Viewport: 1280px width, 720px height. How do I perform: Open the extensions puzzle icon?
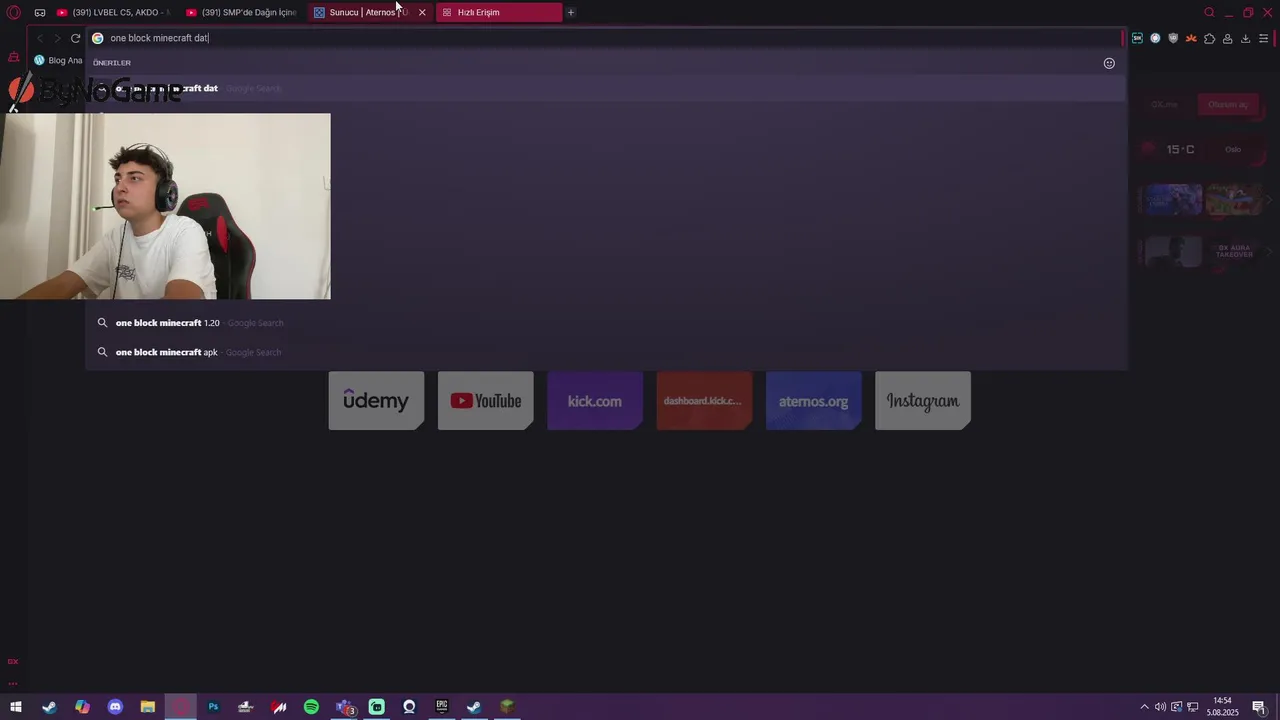[1209, 38]
